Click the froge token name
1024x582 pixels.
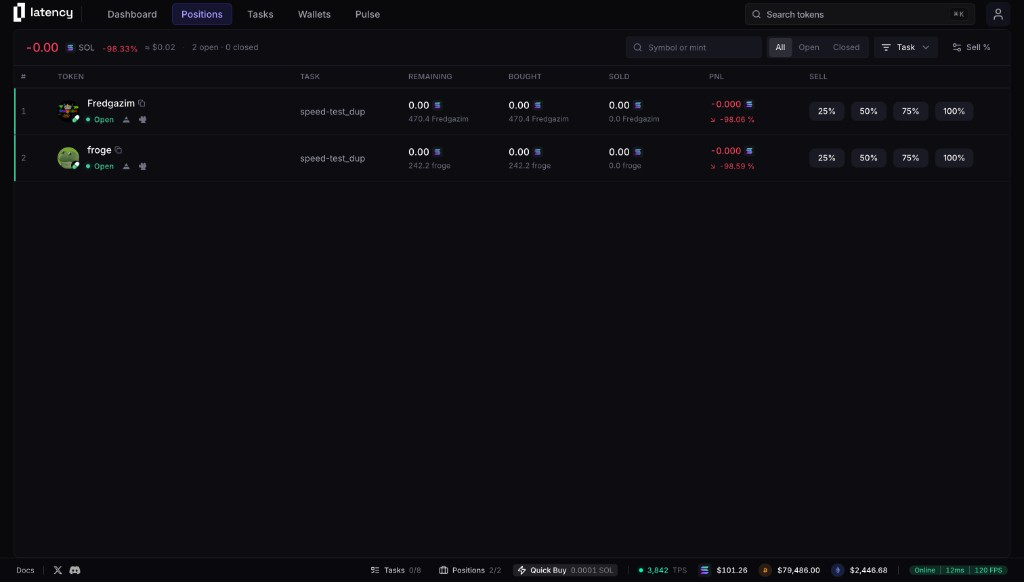click(99, 150)
